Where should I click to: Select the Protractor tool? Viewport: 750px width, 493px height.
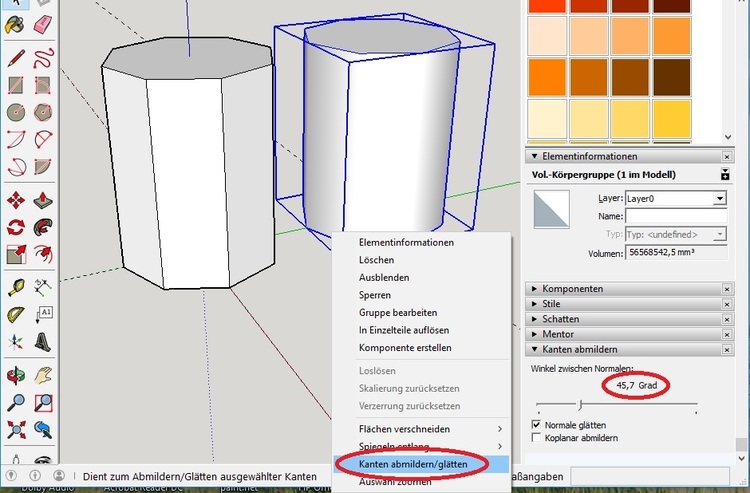click(15, 314)
